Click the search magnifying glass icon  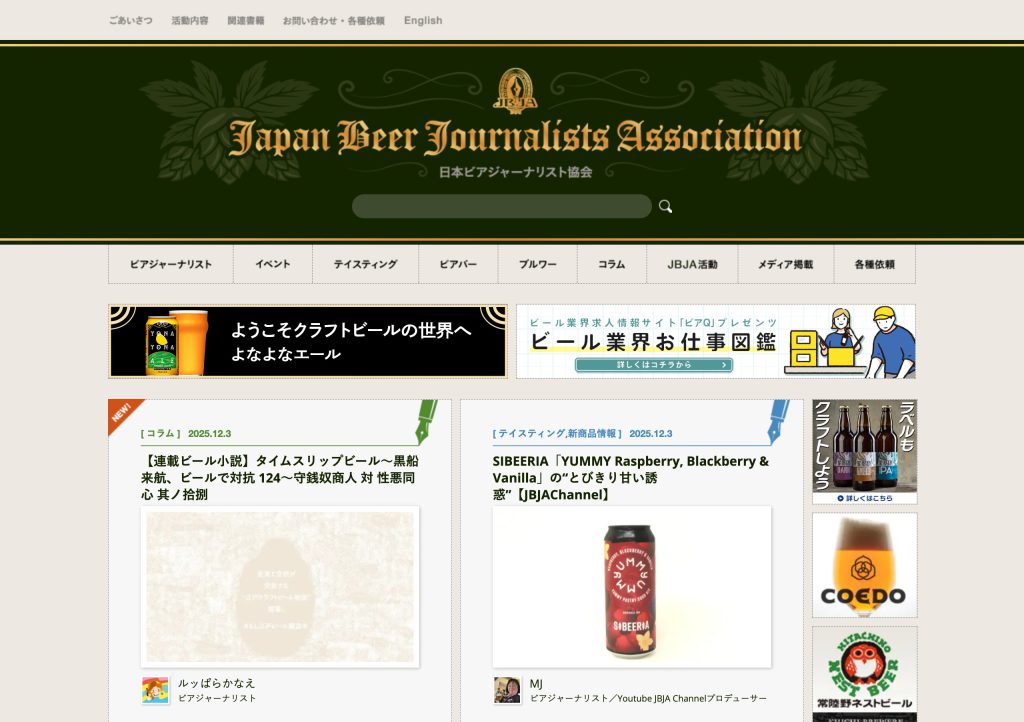(666, 205)
